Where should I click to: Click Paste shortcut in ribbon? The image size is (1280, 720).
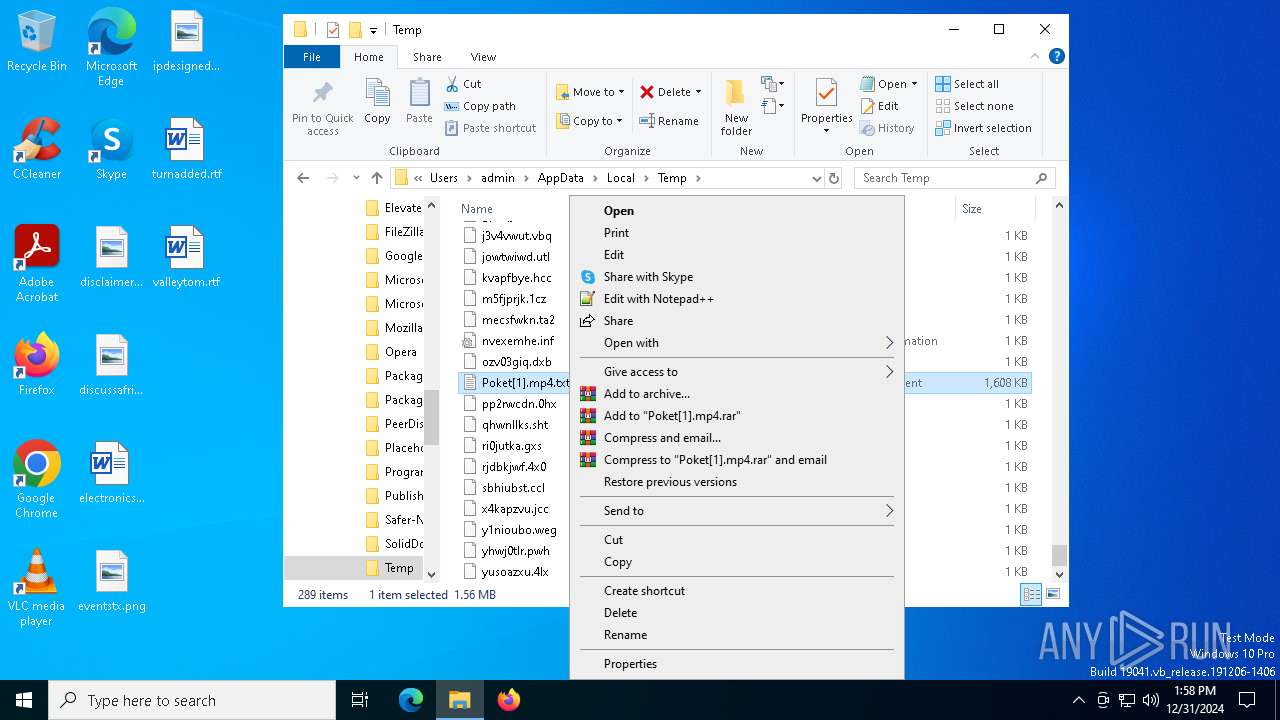pos(490,128)
